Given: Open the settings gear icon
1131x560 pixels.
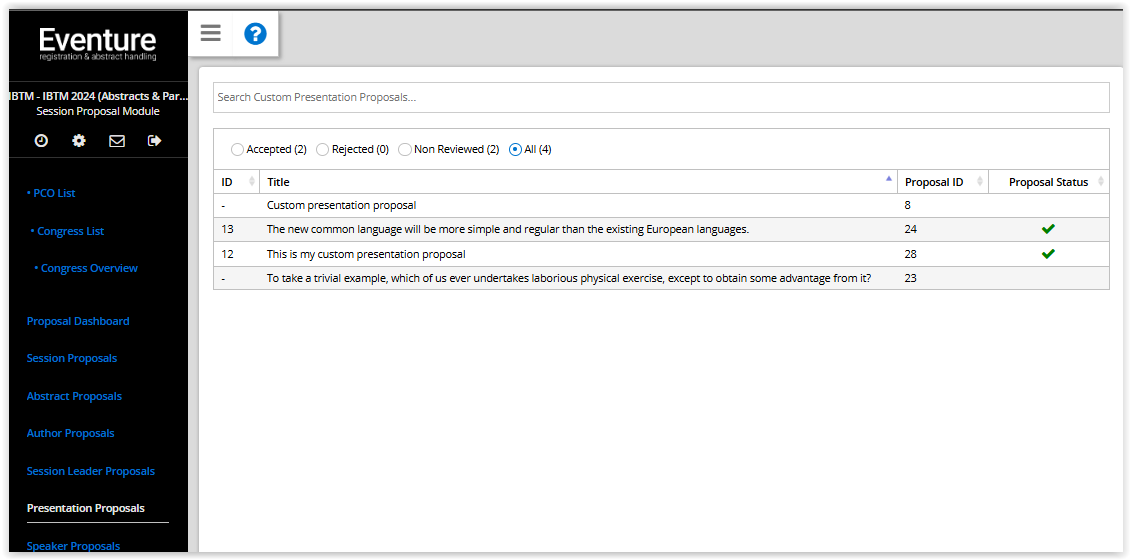Looking at the screenshot, I should coord(79,141).
